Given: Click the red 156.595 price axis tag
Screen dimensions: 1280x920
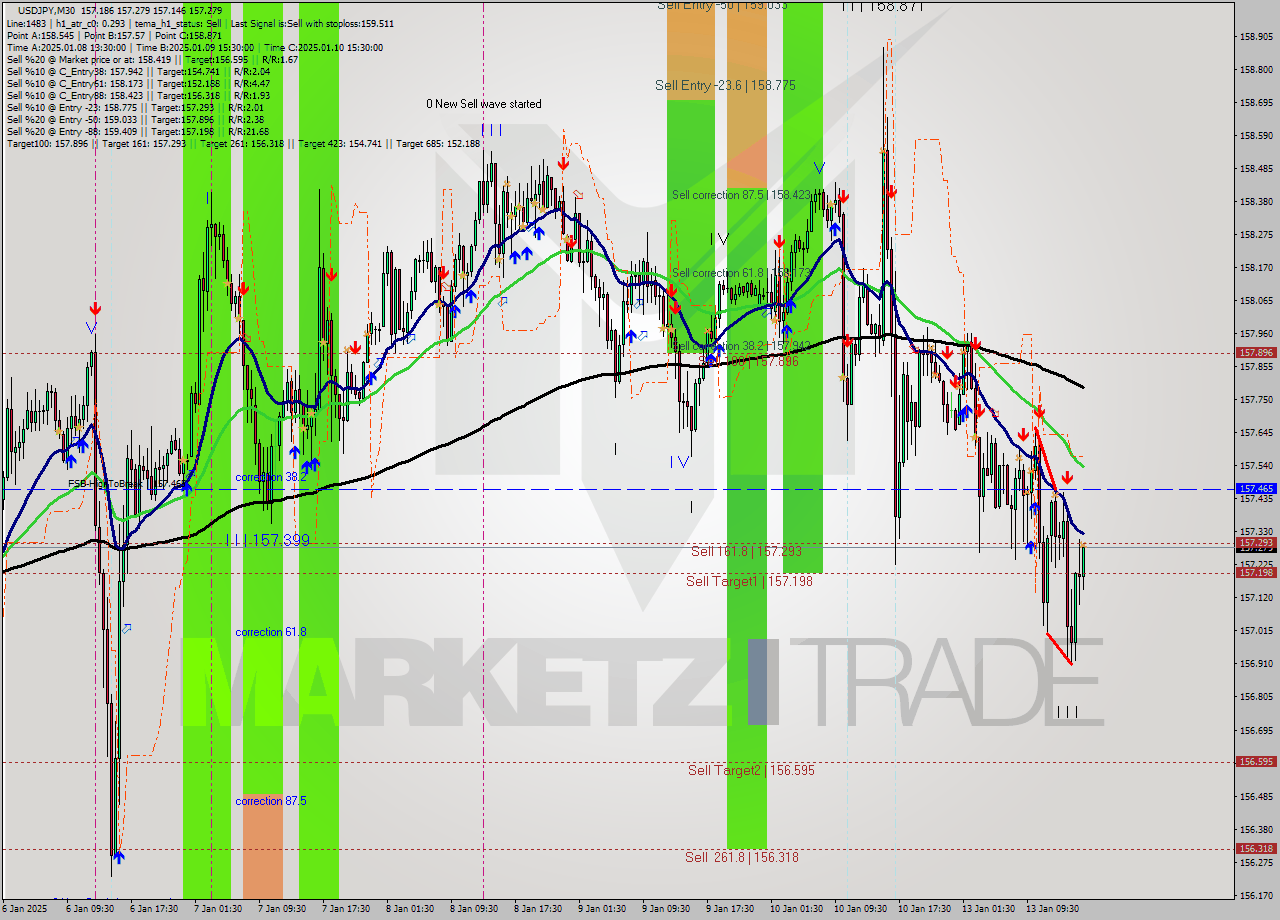Looking at the screenshot, I should (1256, 762).
